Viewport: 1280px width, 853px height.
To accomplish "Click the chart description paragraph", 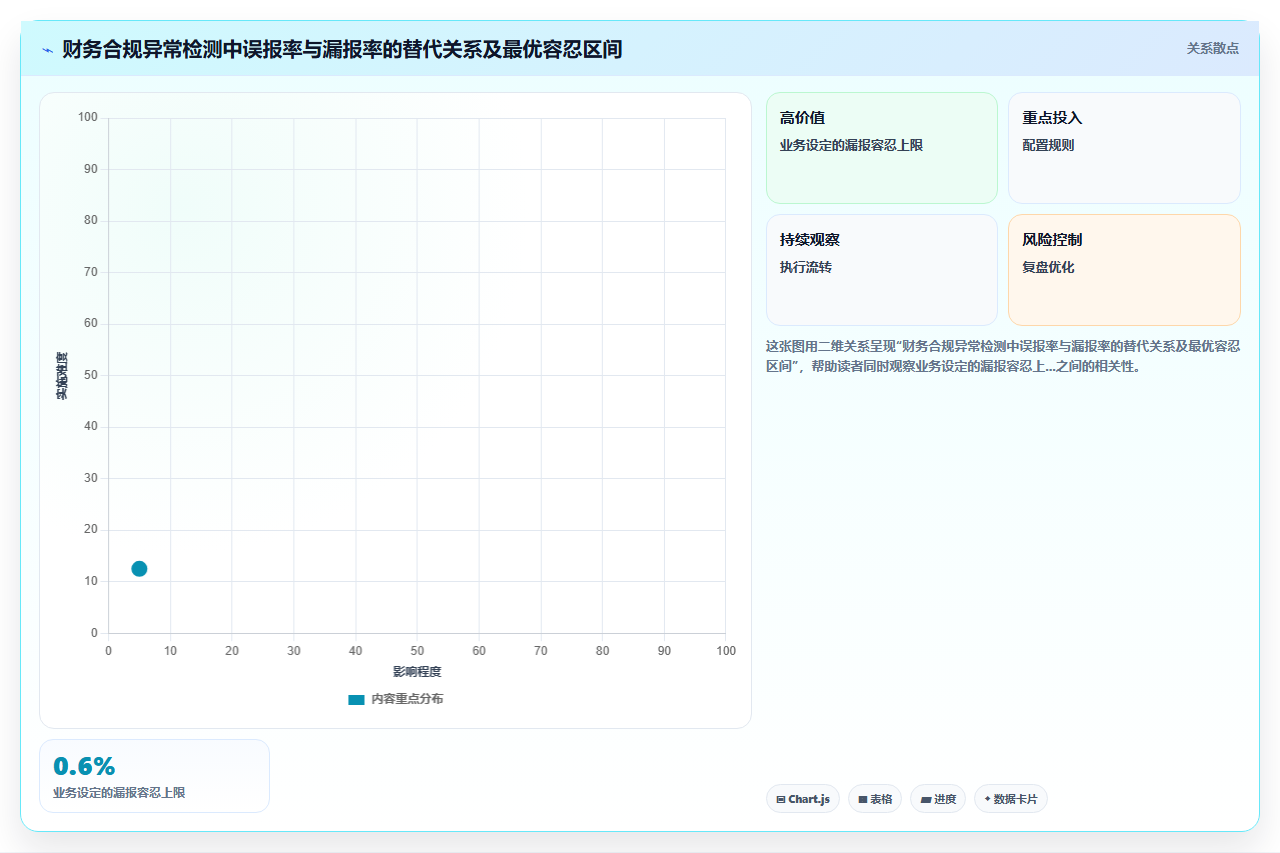I will click(1003, 356).
